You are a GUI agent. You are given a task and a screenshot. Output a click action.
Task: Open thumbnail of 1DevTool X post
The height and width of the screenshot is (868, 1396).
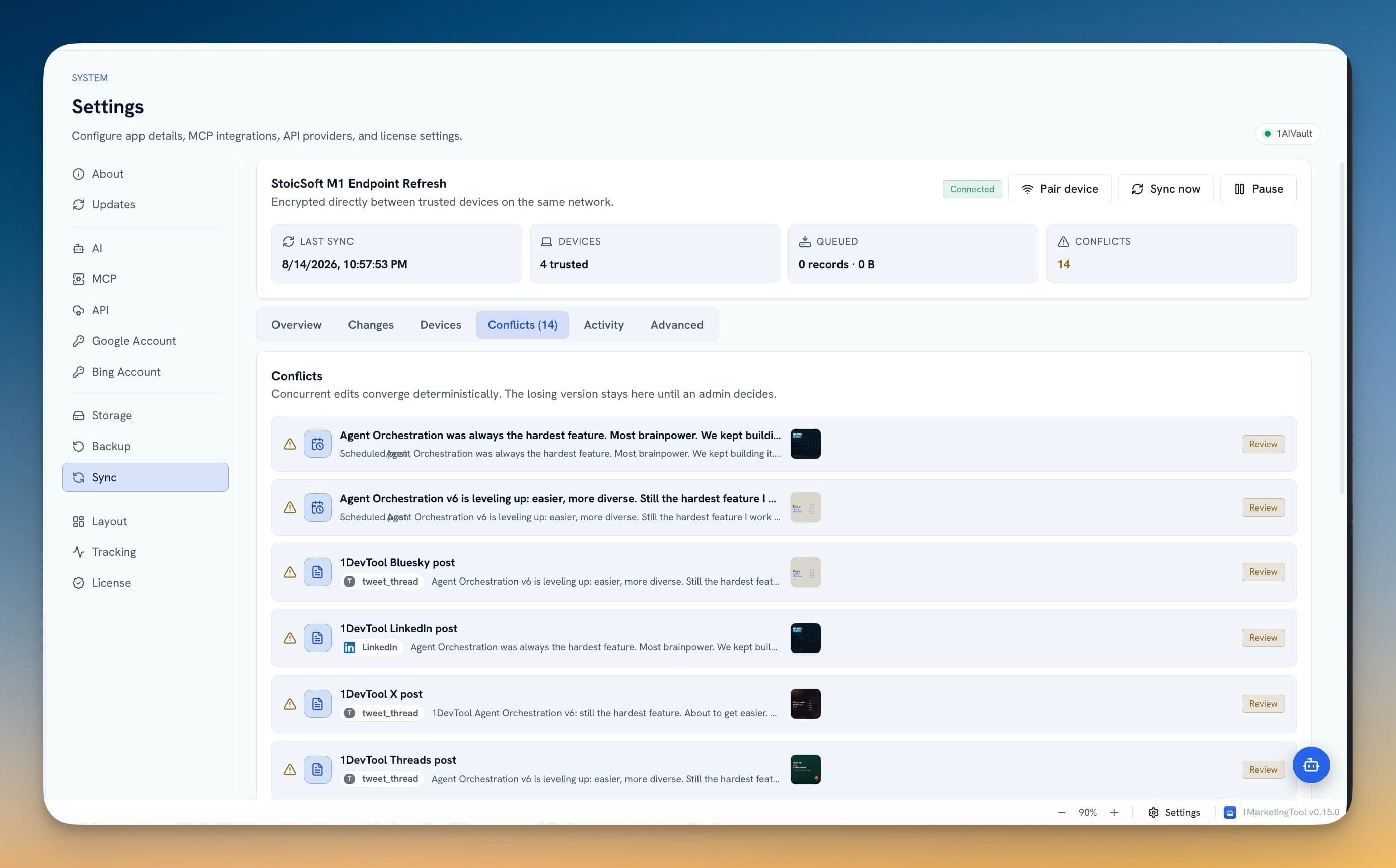805,704
